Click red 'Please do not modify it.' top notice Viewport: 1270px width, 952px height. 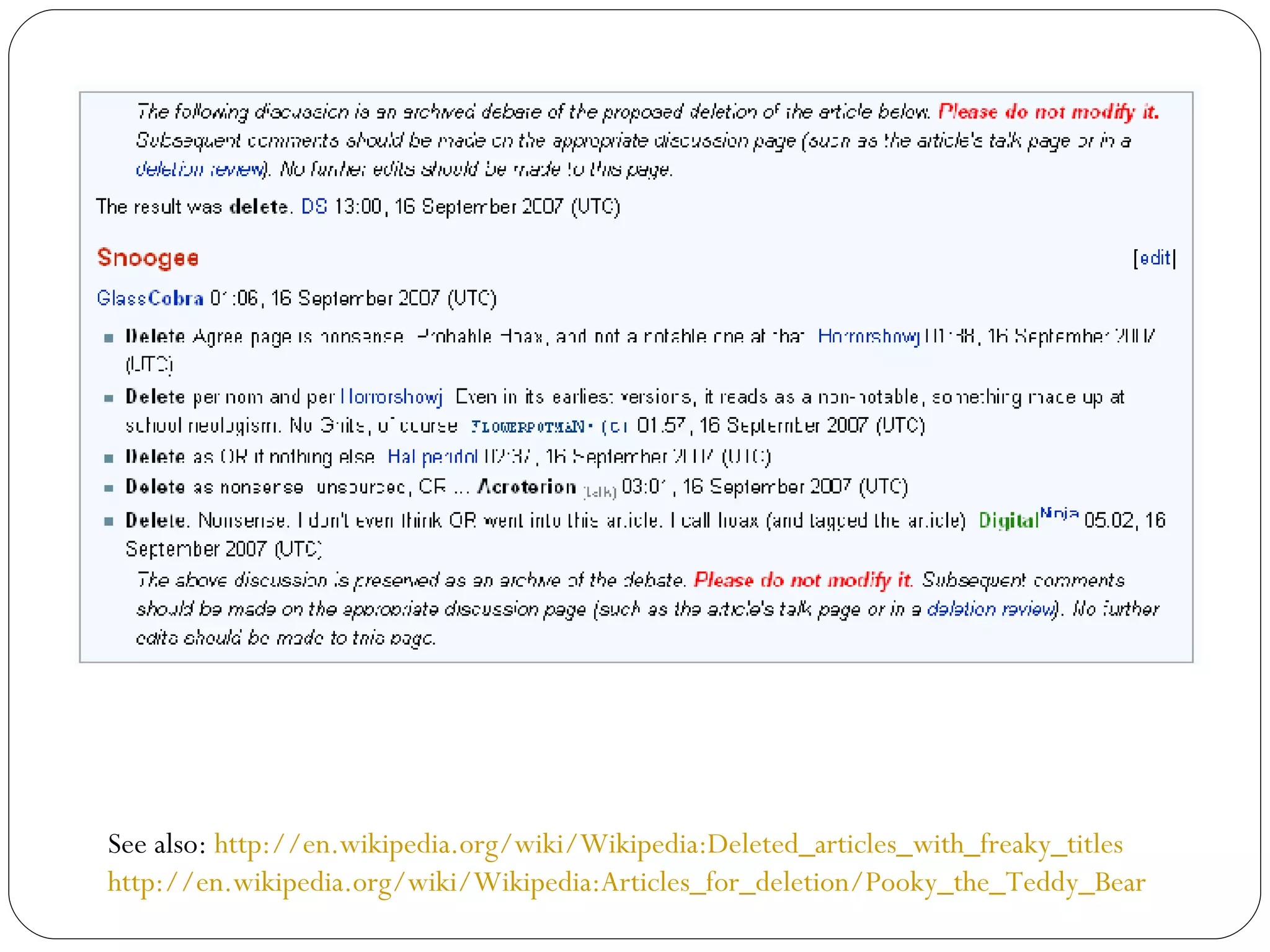1049,112
